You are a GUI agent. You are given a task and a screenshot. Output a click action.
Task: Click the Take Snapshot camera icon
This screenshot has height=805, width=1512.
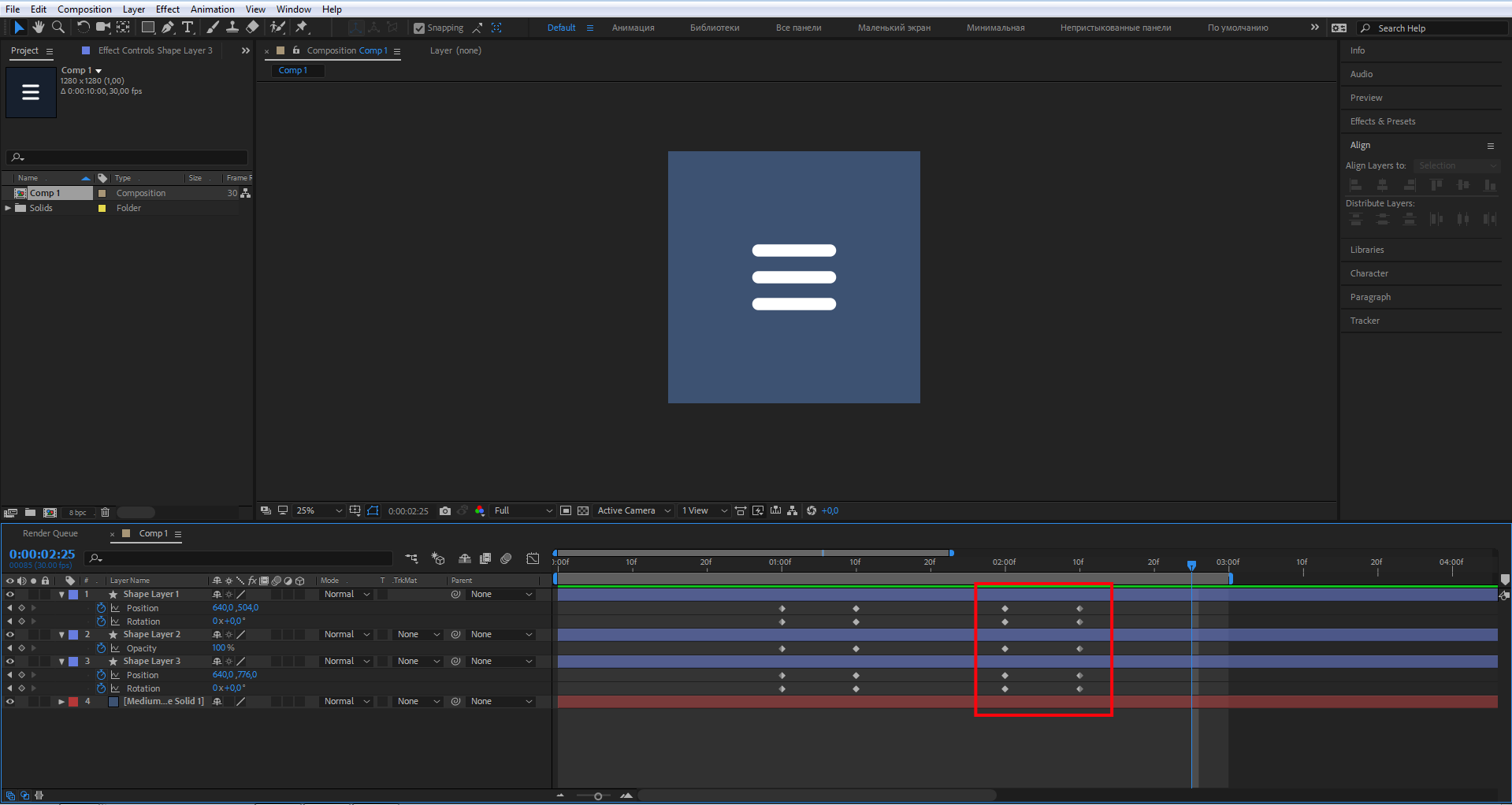click(445, 511)
